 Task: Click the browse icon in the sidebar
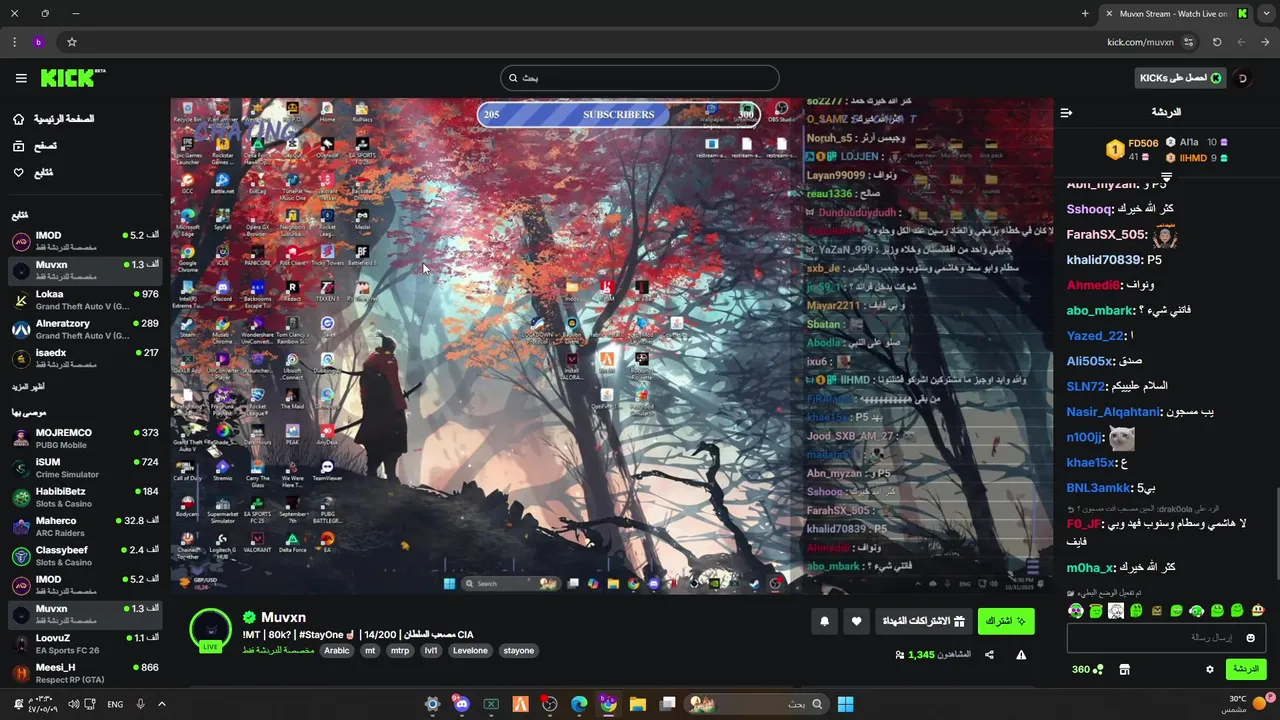pos(19,146)
